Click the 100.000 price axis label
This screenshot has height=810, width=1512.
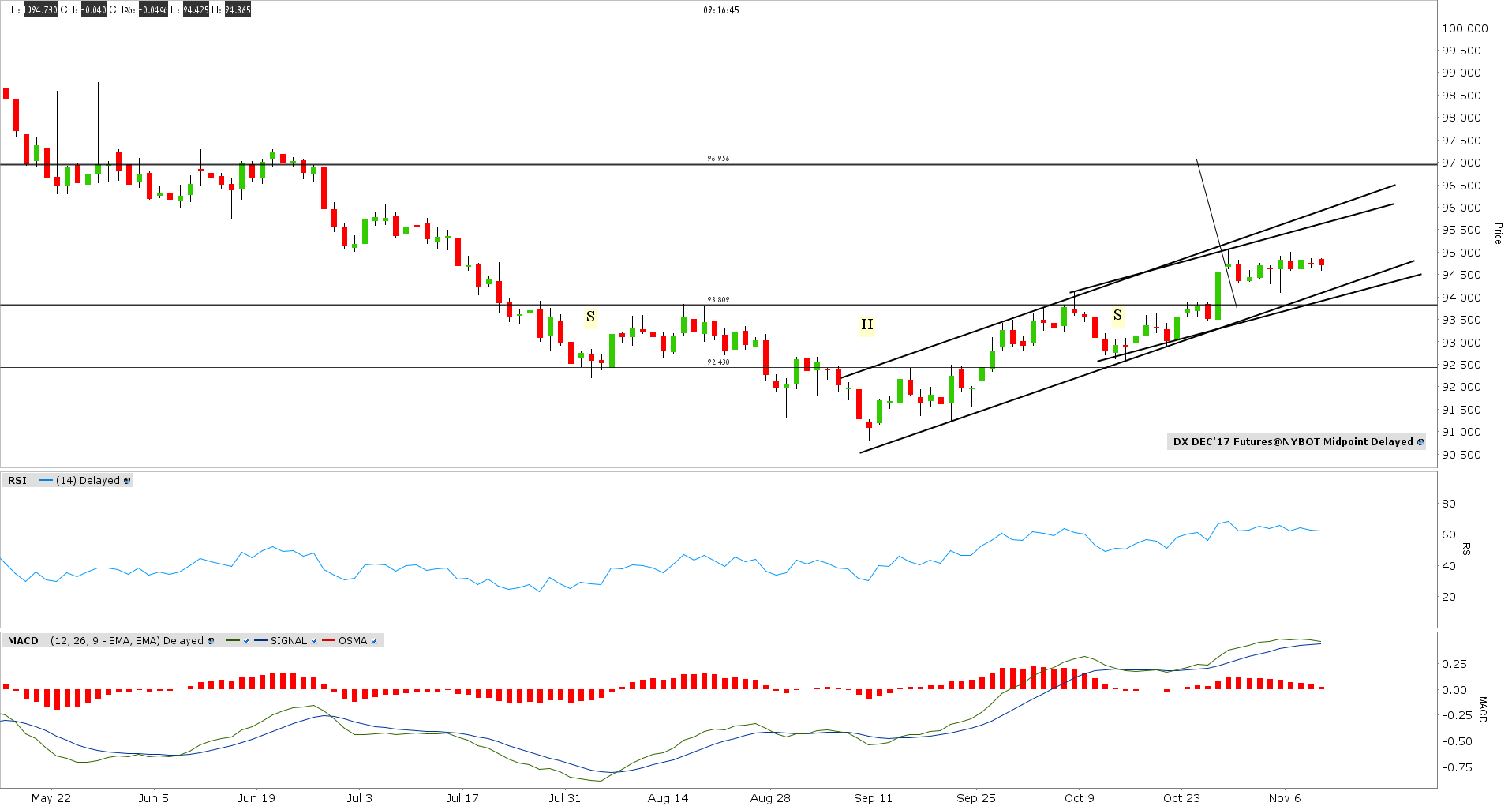click(1465, 28)
